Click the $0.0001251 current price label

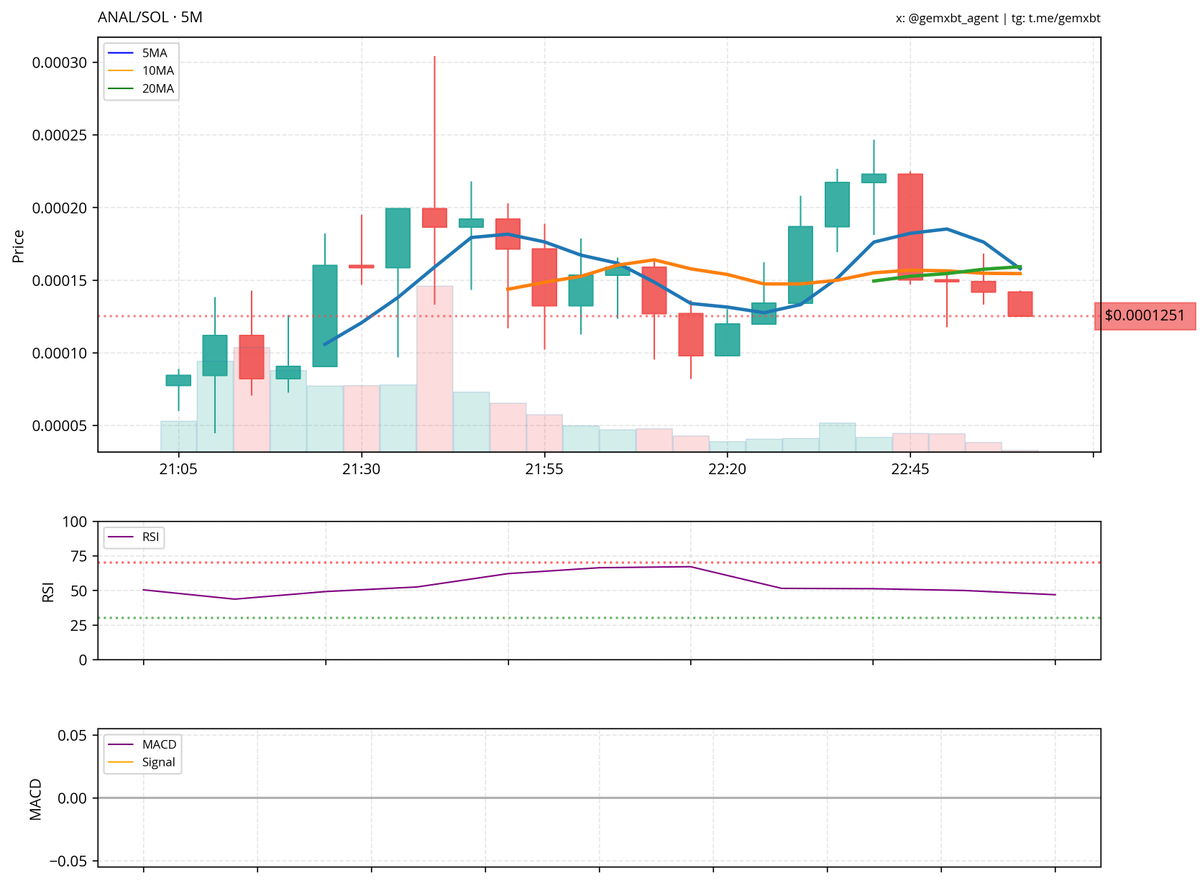click(x=1145, y=316)
